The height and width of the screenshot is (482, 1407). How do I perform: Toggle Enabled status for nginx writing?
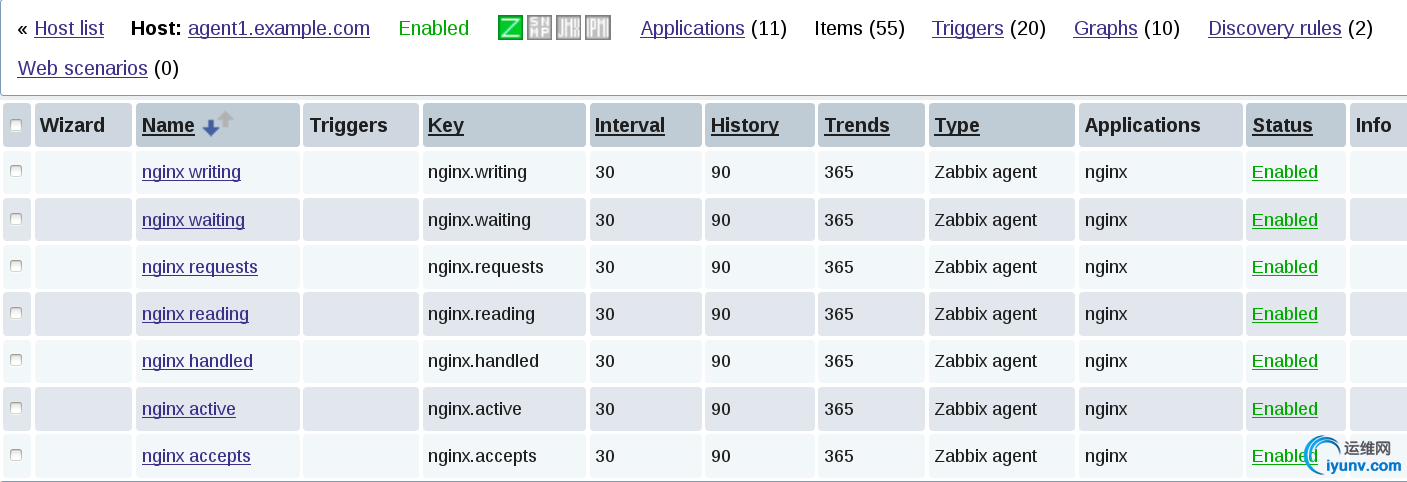coord(1285,172)
